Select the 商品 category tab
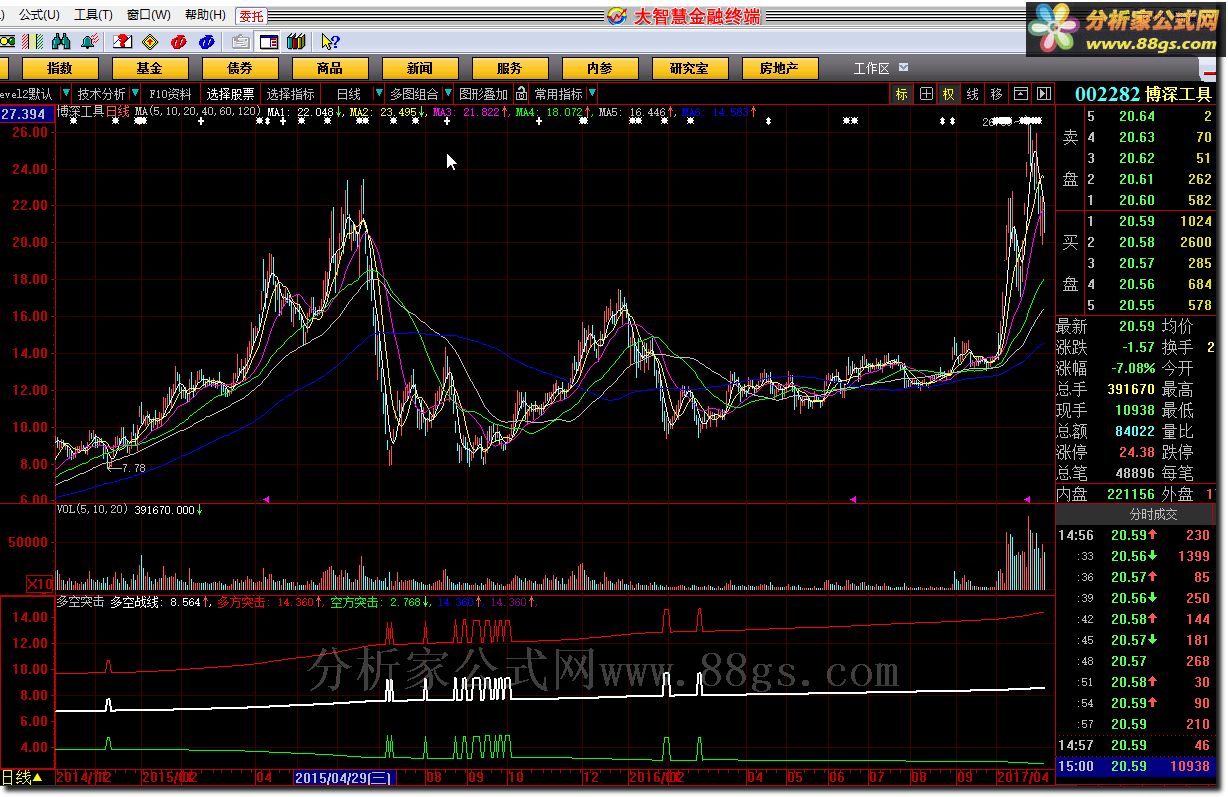The width and height of the screenshot is (1228, 797). pyautogui.click(x=329, y=68)
